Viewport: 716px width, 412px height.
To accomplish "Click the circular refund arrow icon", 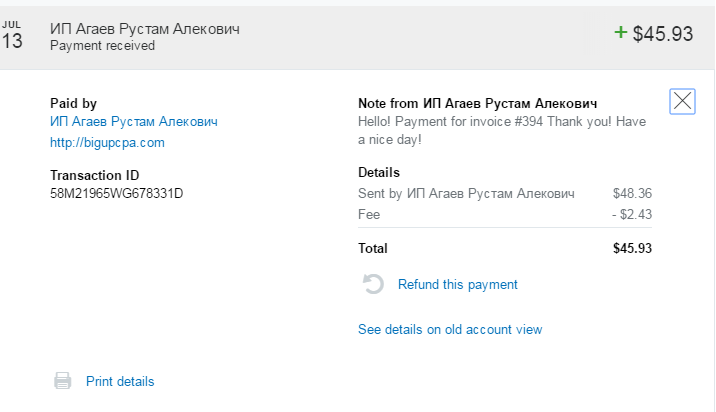I will click(x=373, y=284).
